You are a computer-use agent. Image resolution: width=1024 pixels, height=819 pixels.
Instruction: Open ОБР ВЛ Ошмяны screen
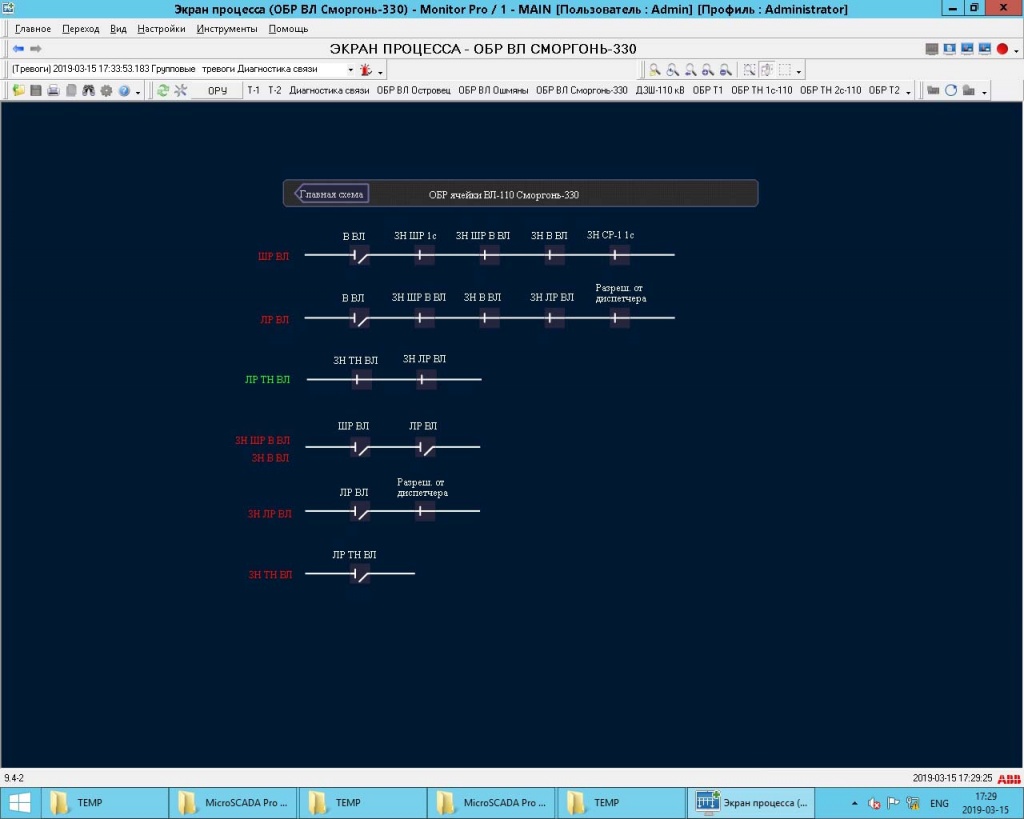coord(493,91)
